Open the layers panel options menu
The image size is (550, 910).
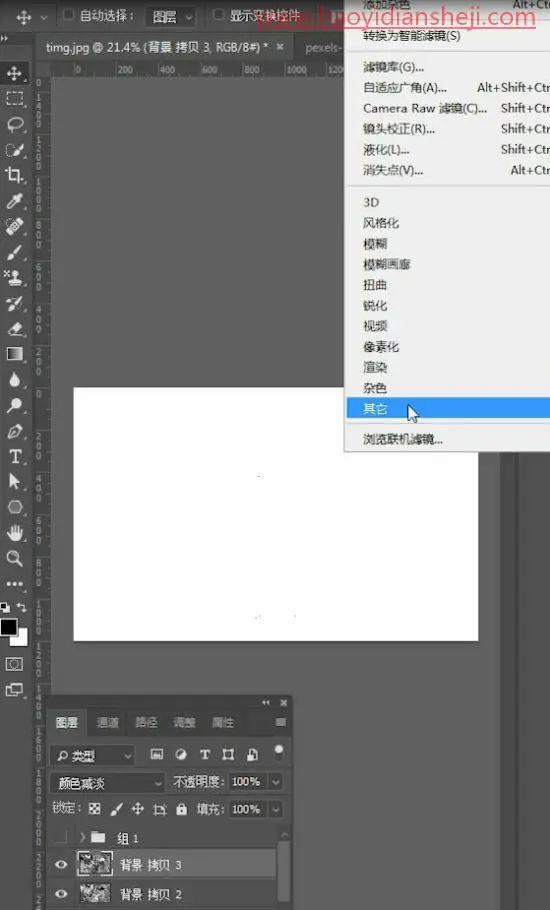[x=281, y=723]
